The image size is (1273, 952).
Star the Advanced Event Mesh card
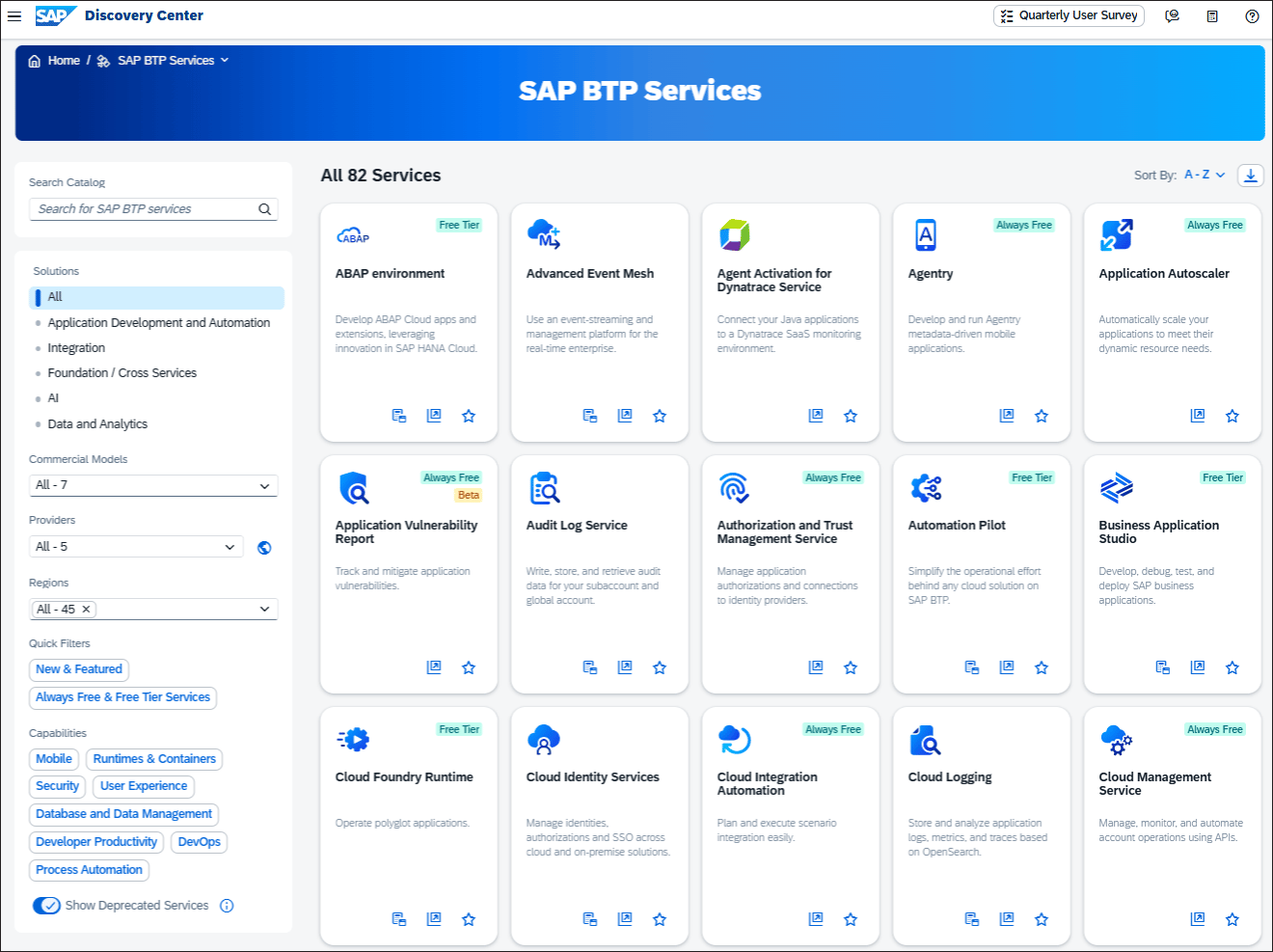pyautogui.click(x=660, y=416)
